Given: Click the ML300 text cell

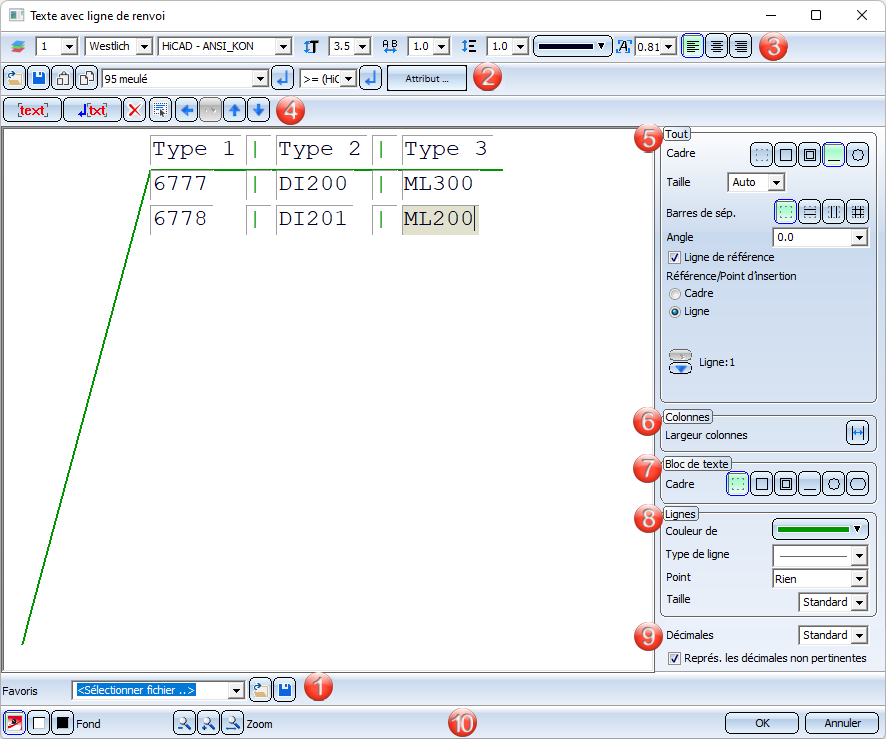Looking at the screenshot, I should (x=438, y=184).
